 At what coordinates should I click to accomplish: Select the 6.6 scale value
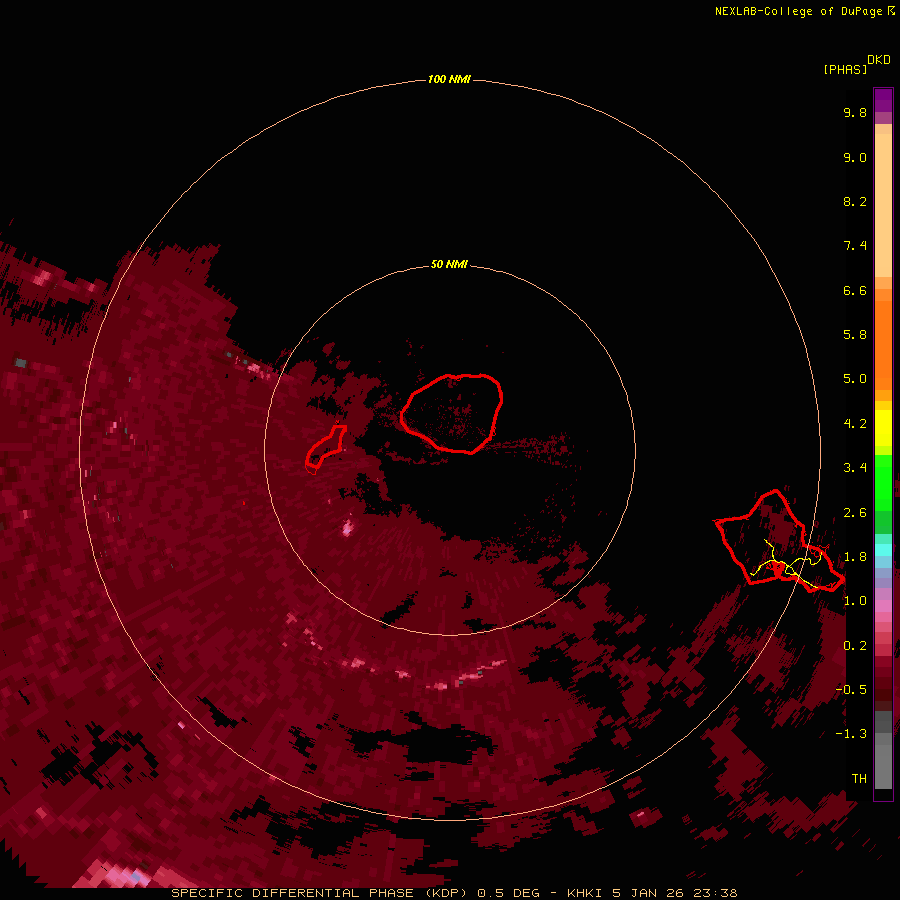pyautogui.click(x=855, y=290)
